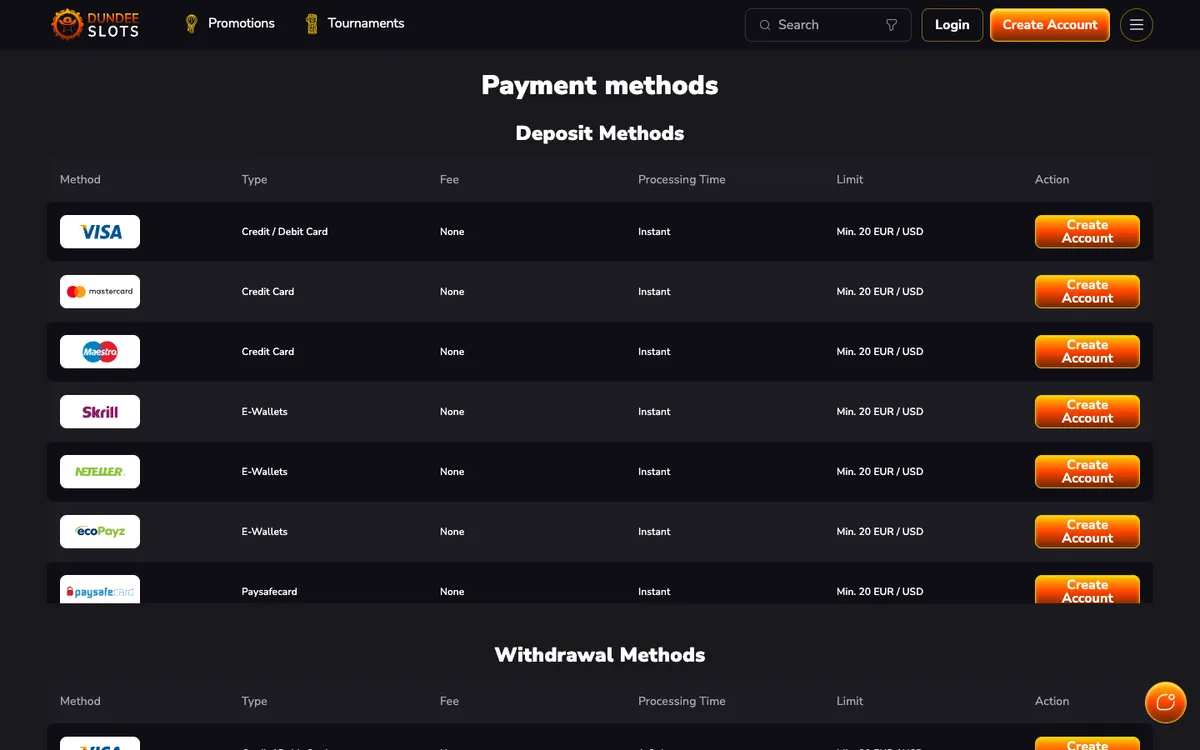
Task: Click the Limit header in Withdrawal table
Action: point(850,702)
